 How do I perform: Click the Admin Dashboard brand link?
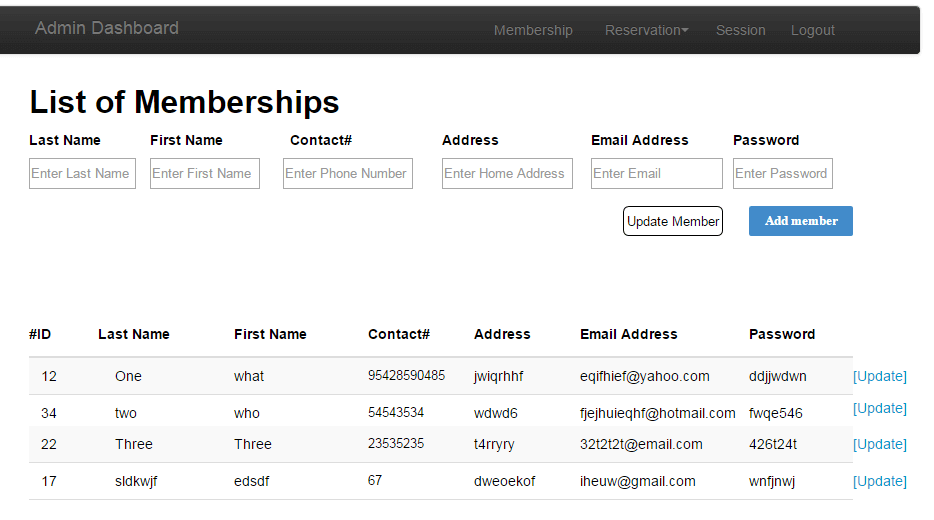(x=107, y=28)
